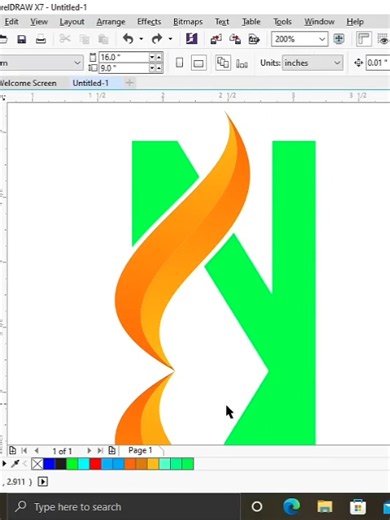Open the Redo history dropdown arrow
Viewport: 390px width, 520px height.
170,39
